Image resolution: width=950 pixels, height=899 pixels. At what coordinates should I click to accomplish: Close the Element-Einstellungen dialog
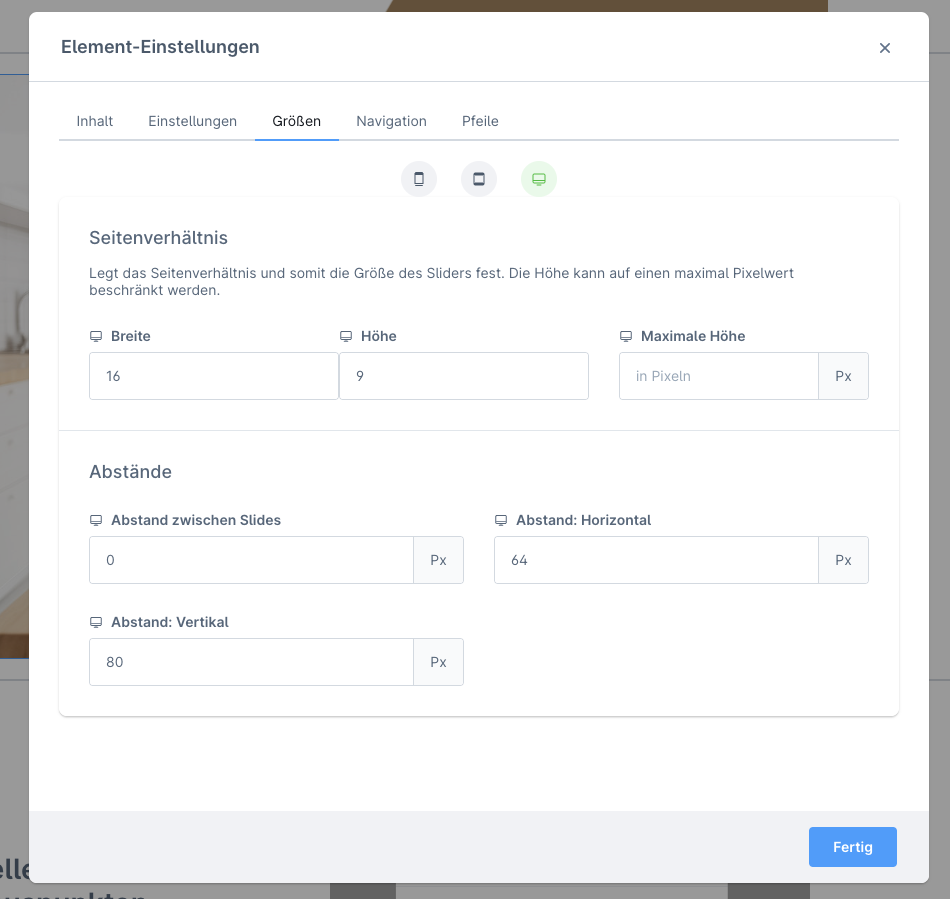pos(884,48)
